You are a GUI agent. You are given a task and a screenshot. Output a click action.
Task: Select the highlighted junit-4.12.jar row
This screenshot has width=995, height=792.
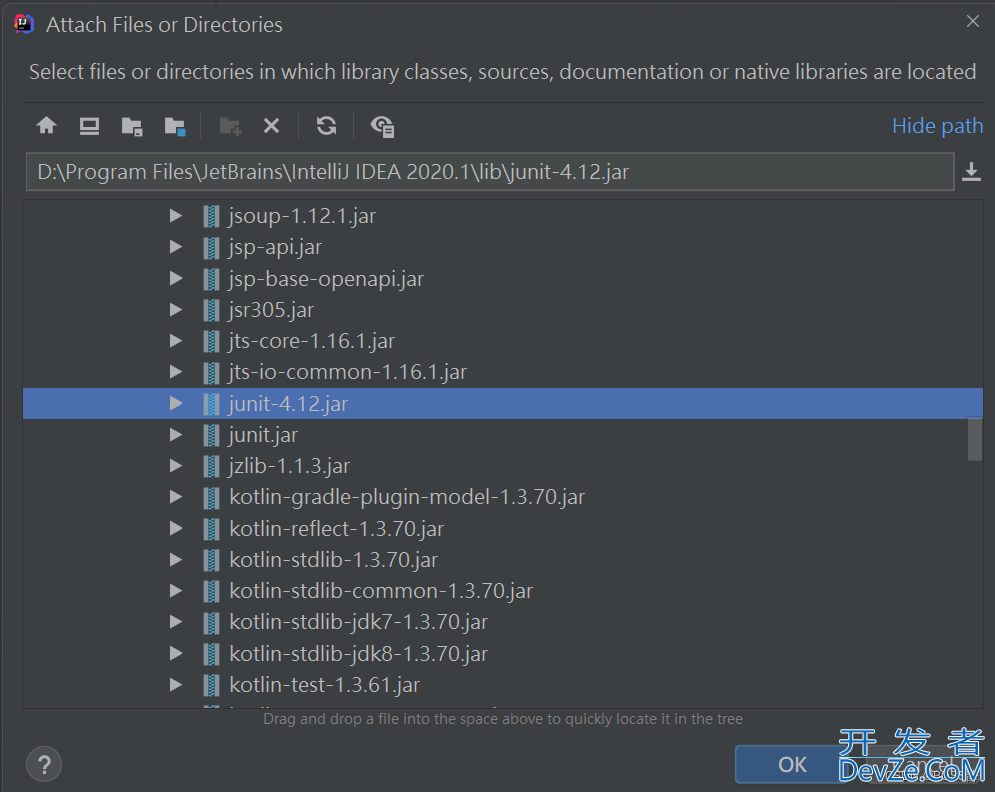(x=503, y=404)
